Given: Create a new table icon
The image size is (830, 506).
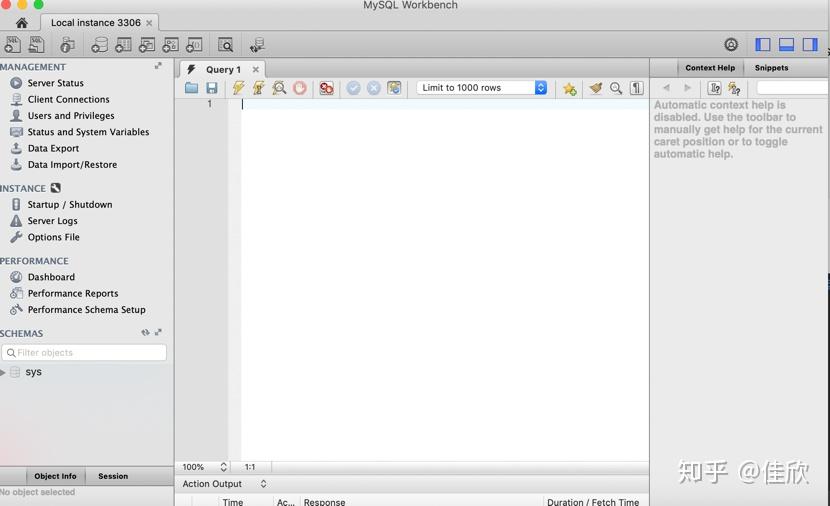Looking at the screenshot, I should pyautogui.click(x=123, y=45).
